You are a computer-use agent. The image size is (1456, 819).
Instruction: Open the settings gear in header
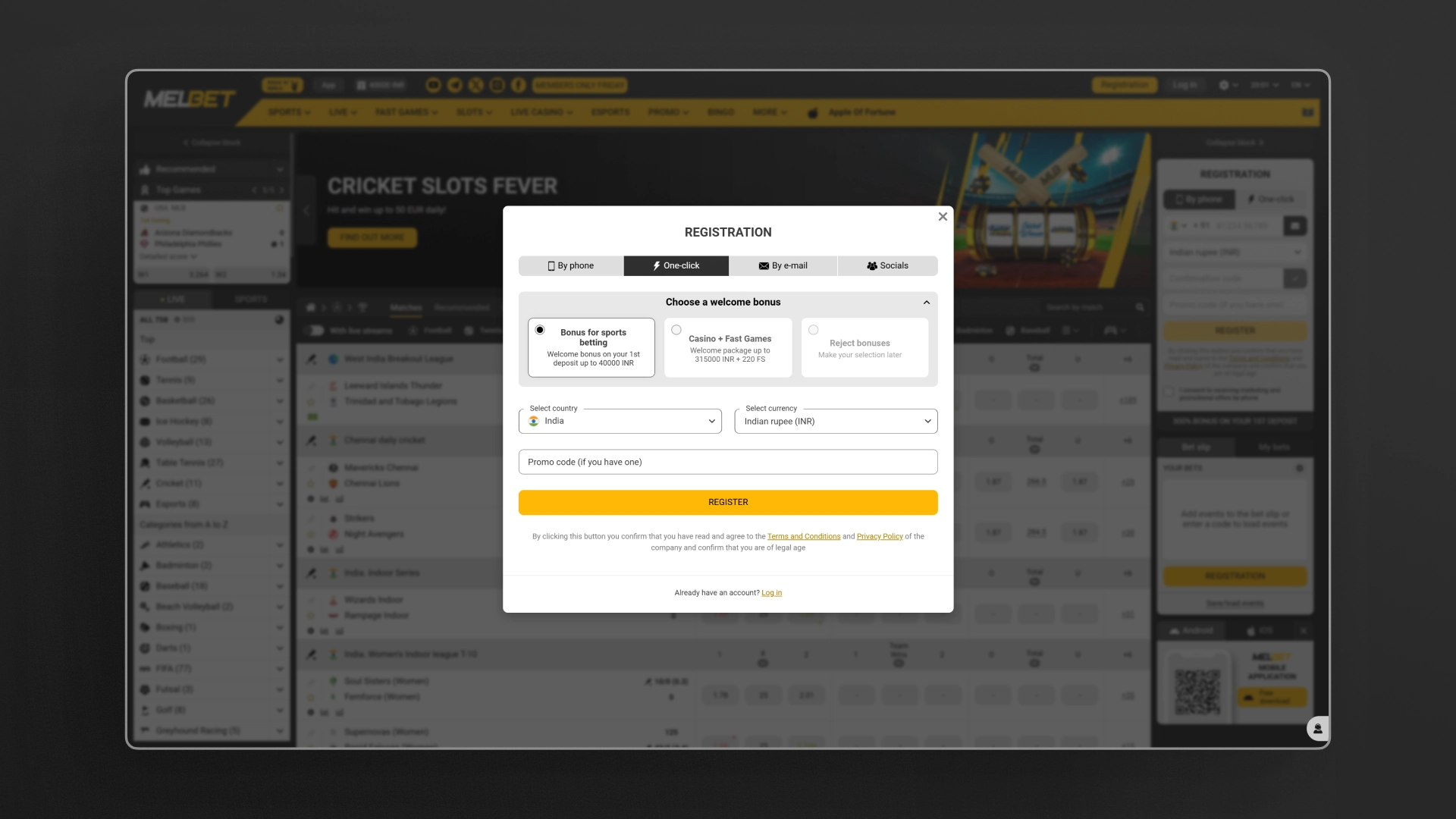(x=1223, y=85)
